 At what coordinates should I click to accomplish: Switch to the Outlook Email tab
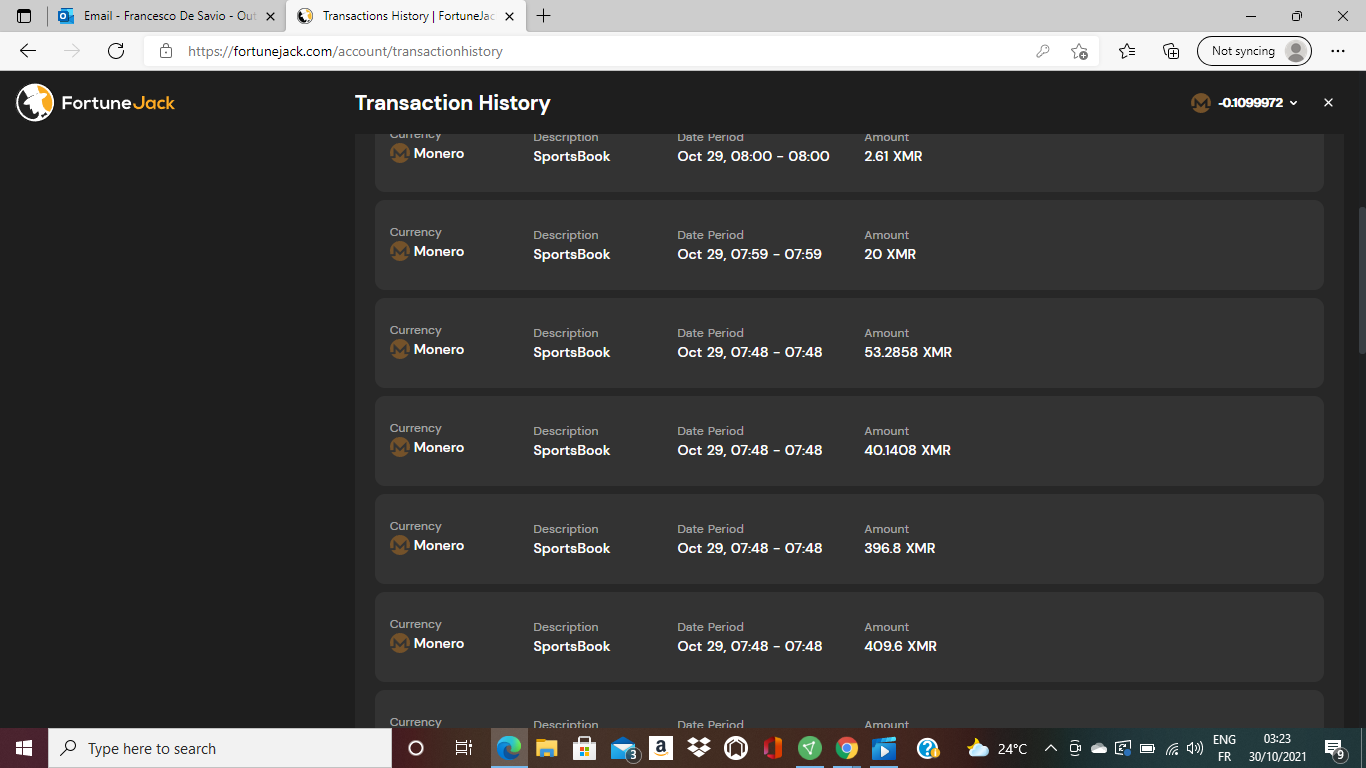(167, 16)
